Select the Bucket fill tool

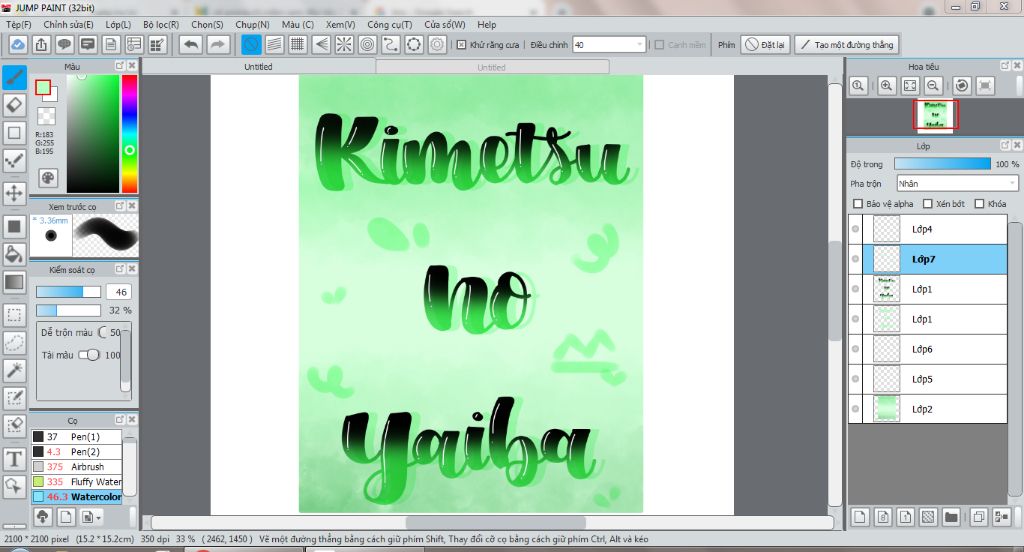[x=14, y=253]
